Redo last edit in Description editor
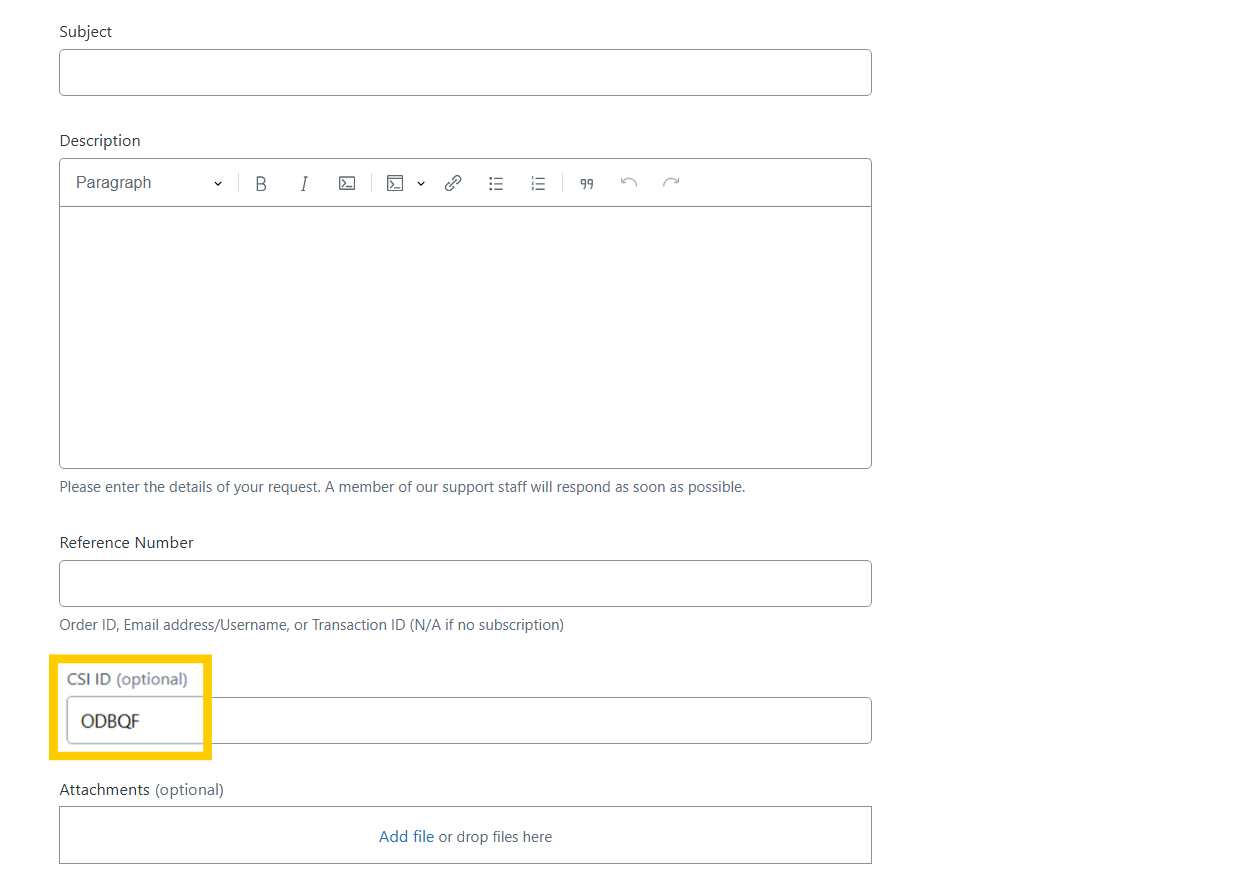 [671, 183]
